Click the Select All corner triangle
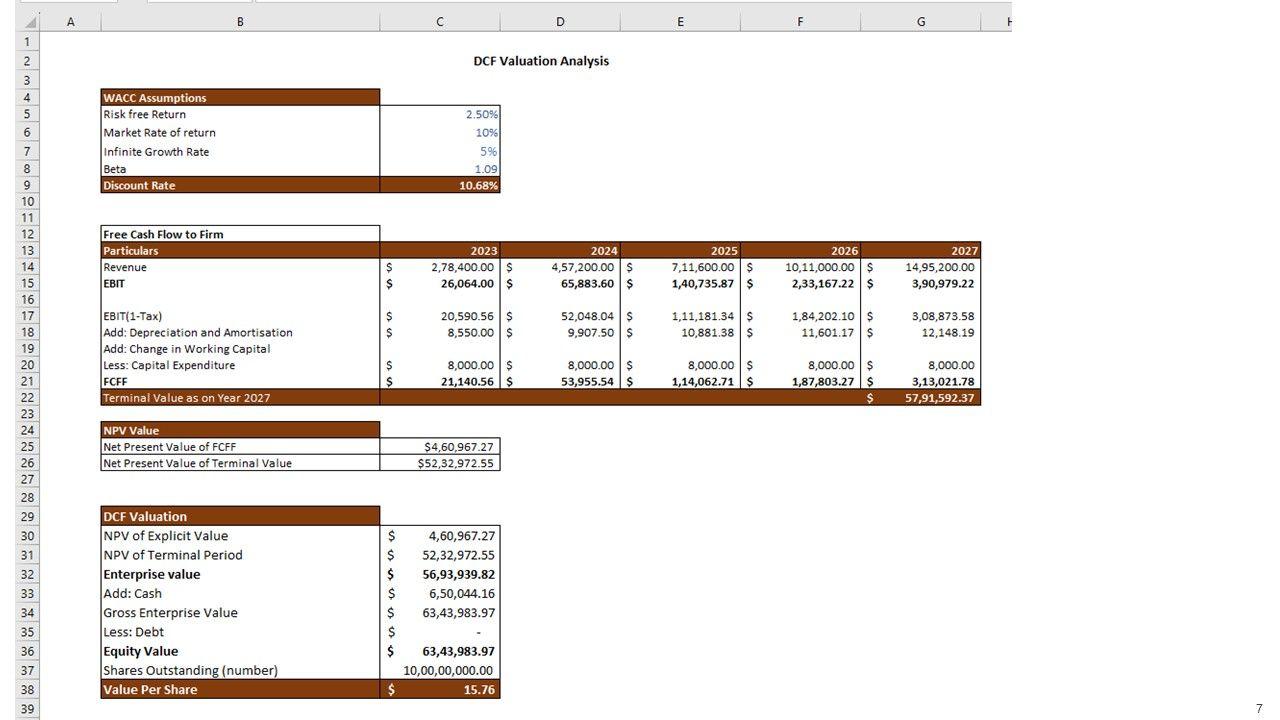The height and width of the screenshot is (720, 1280). pyautogui.click(x=30, y=22)
